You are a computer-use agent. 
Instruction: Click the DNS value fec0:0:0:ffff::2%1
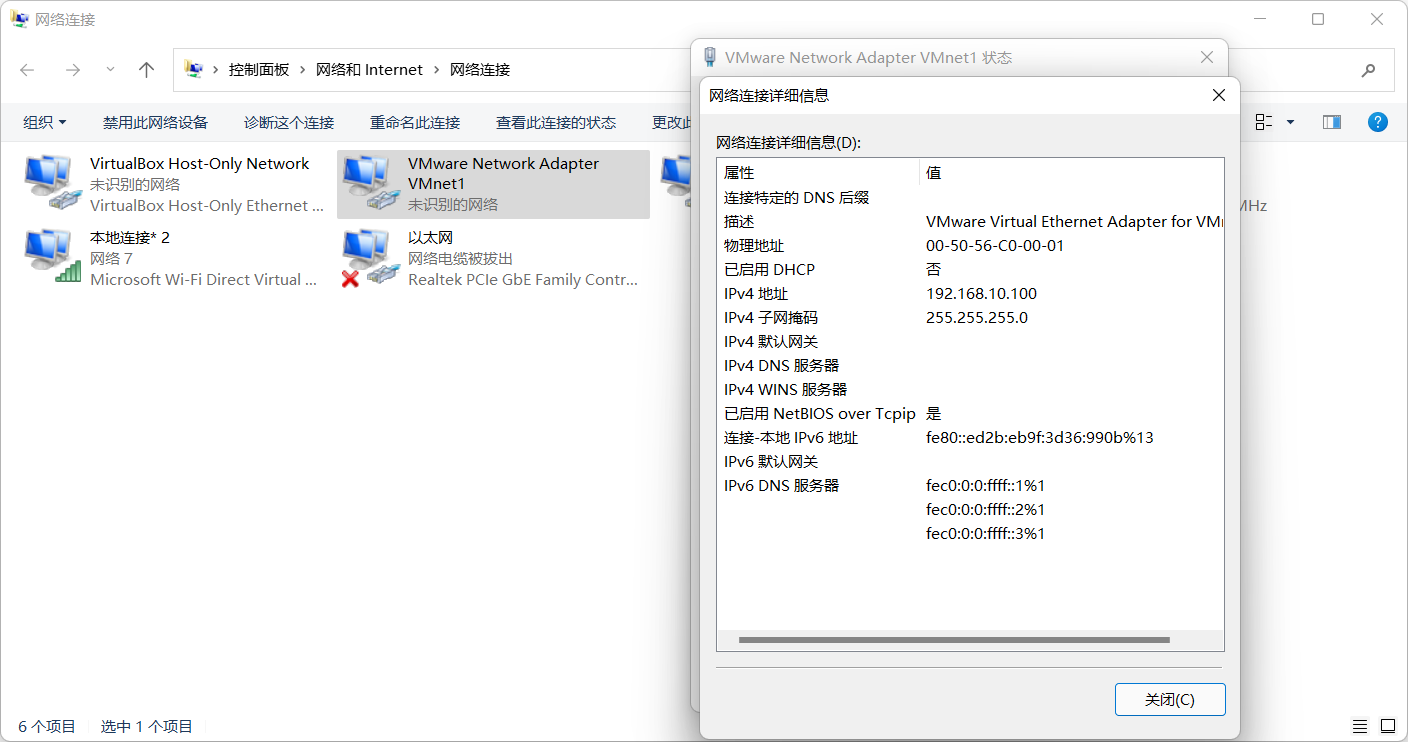point(985,509)
